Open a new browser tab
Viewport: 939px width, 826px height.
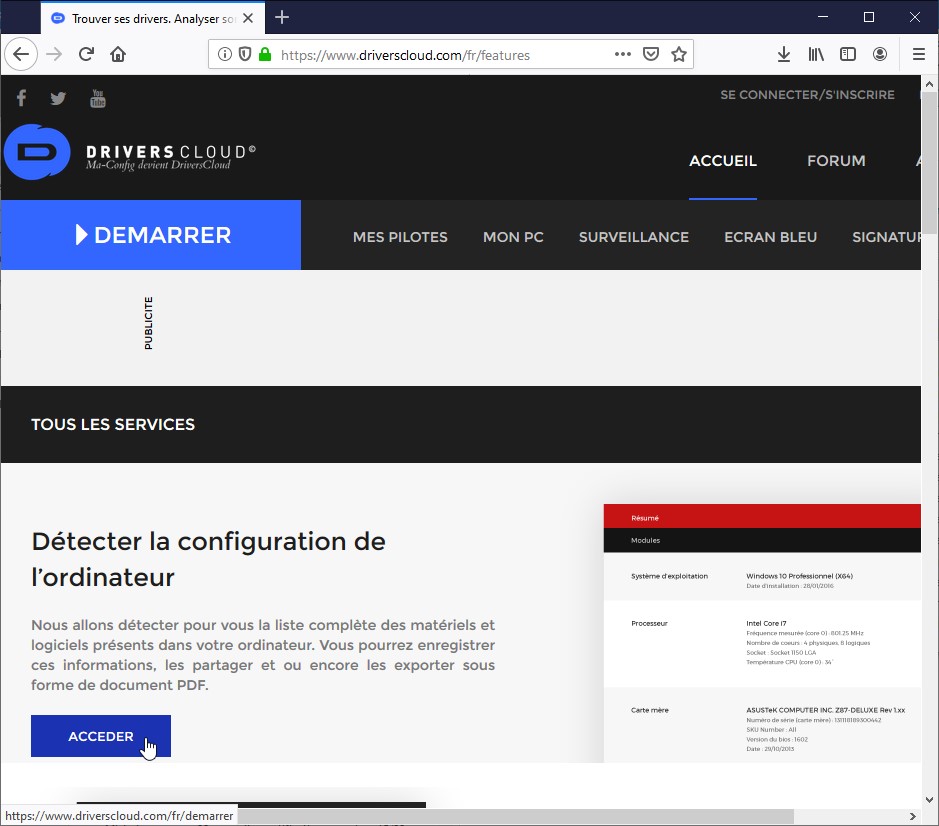click(281, 17)
